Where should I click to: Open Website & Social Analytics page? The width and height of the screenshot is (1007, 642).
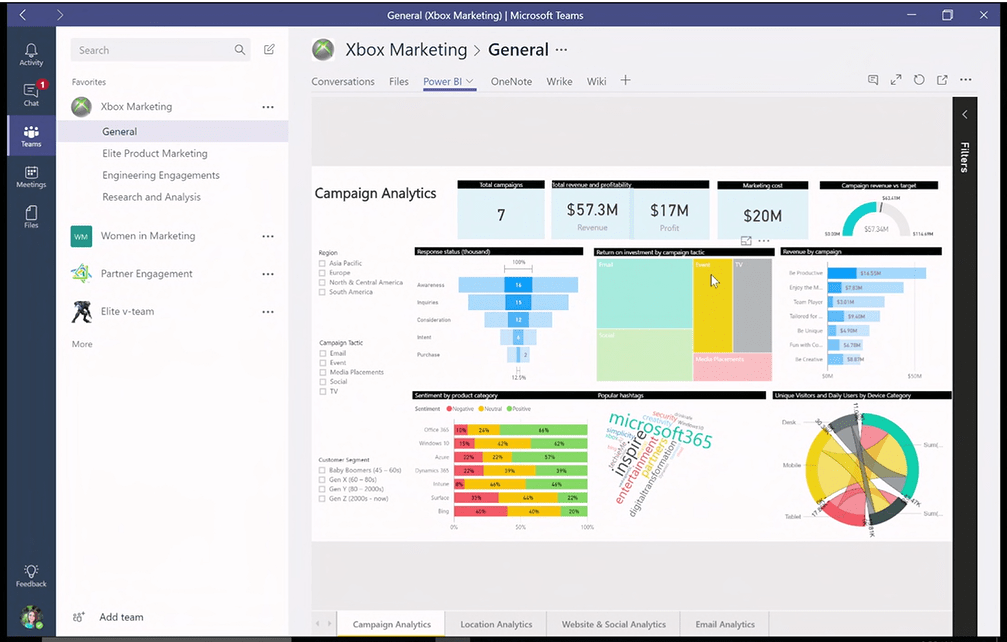click(613, 624)
